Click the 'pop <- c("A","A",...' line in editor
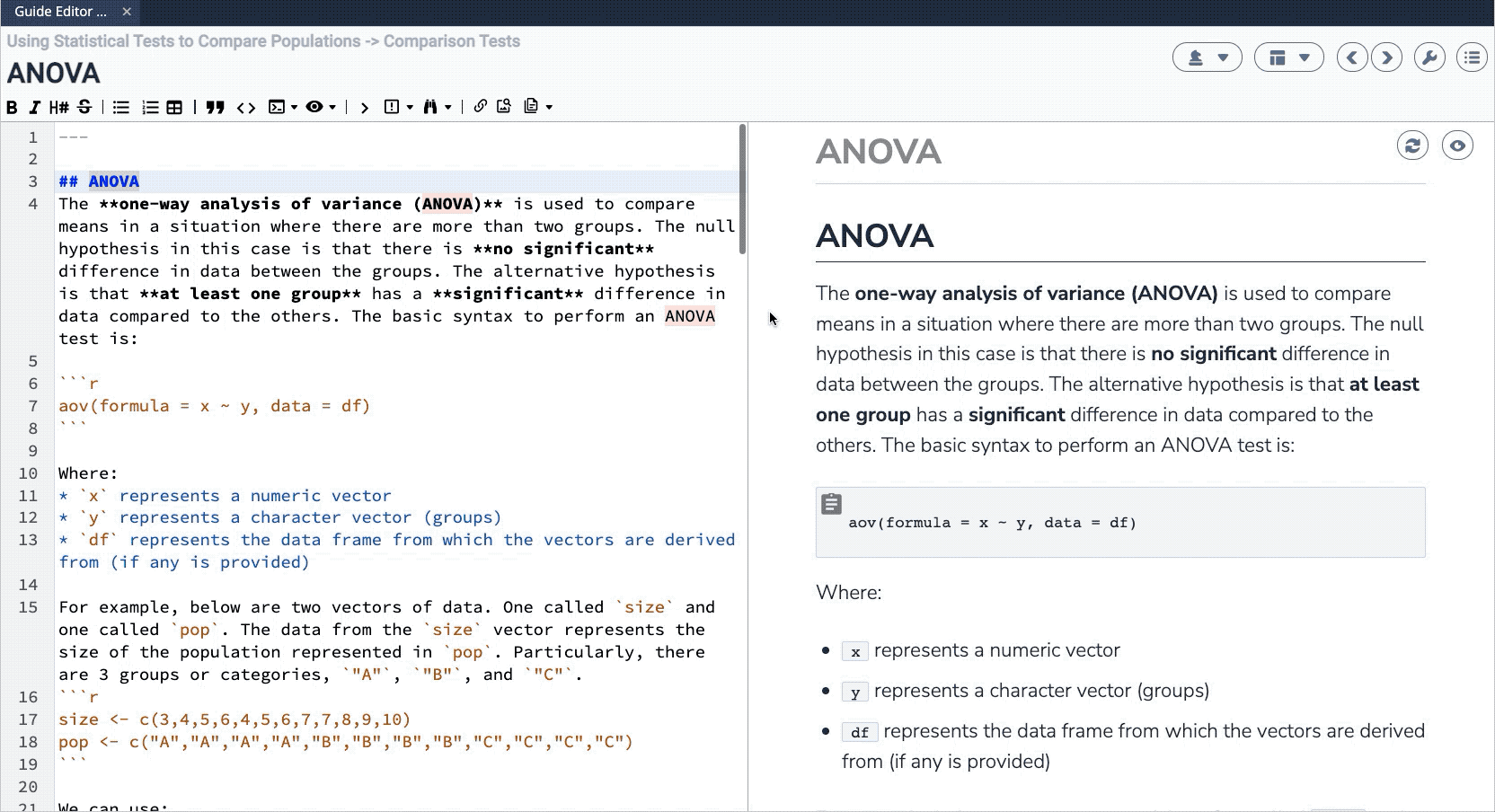Viewport: 1495px width, 812px height. [346, 742]
